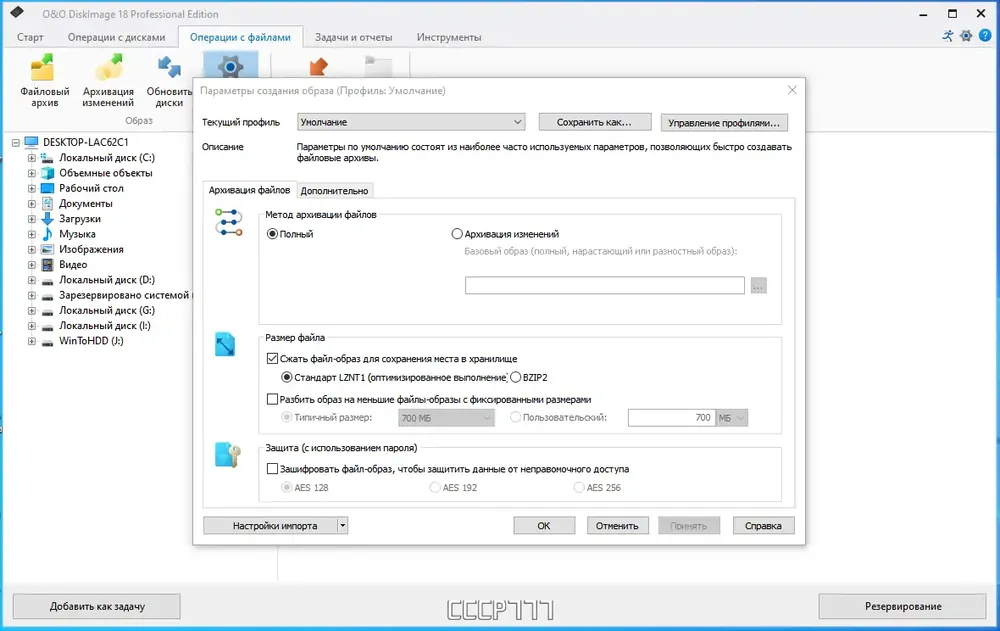Choose BZIP2 compression
This screenshot has height=631, width=1000.
(515, 378)
